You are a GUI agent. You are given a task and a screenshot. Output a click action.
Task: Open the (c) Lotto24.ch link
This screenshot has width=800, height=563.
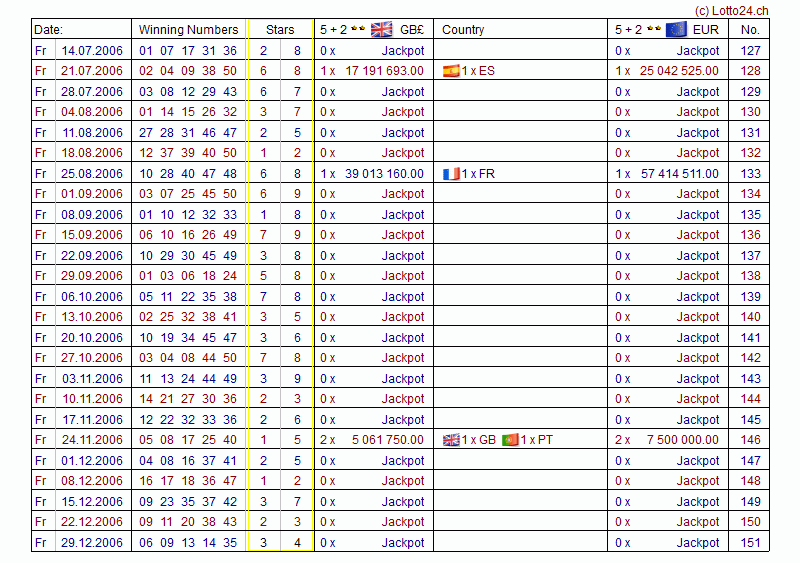pyautogui.click(x=731, y=10)
